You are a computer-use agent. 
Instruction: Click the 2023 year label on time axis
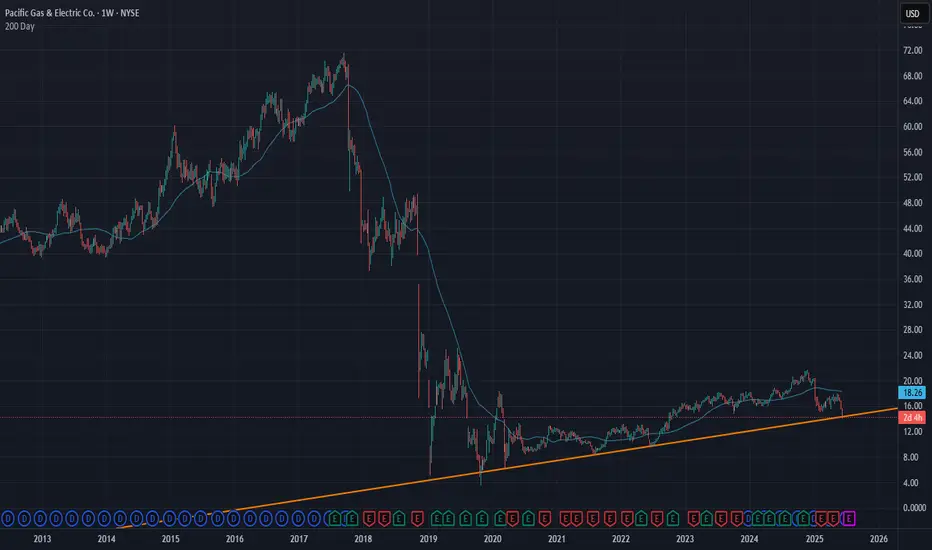pos(685,539)
